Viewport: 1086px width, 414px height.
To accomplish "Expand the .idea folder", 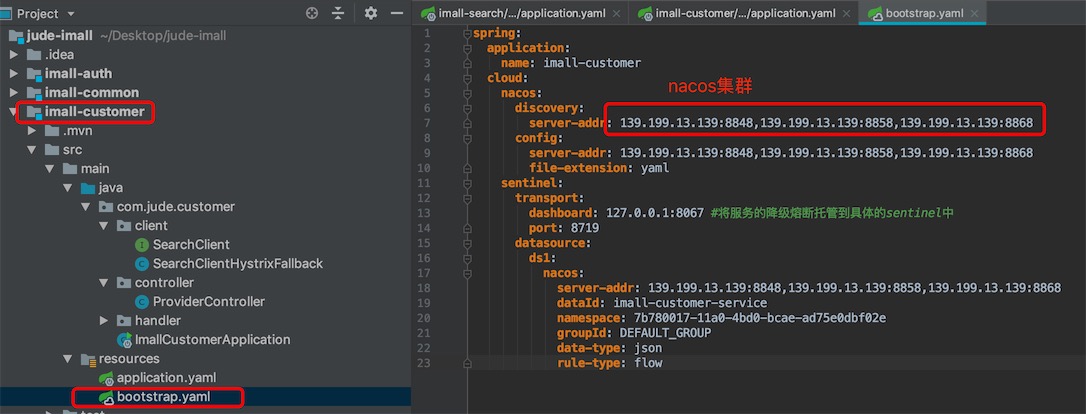I will coord(14,55).
